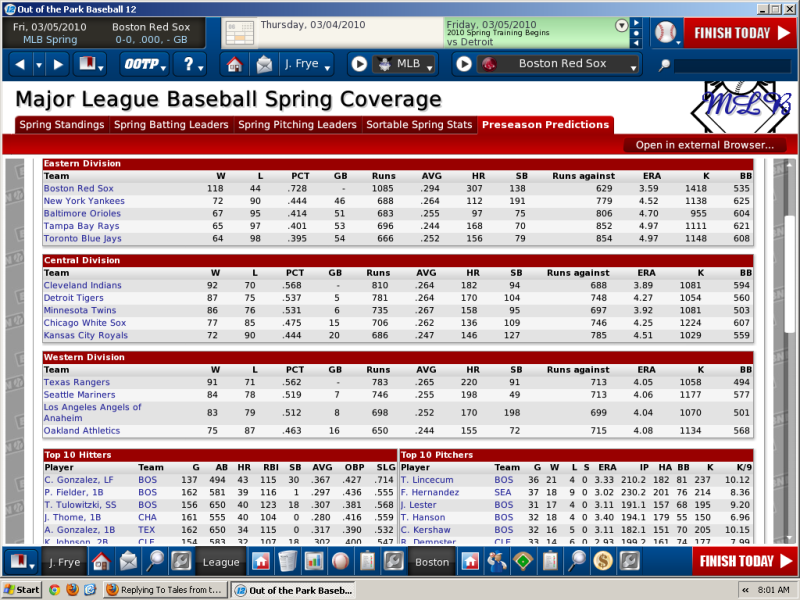Open the navigation history dropdown between the arrows
This screenshot has width=800, height=600.
(39, 65)
